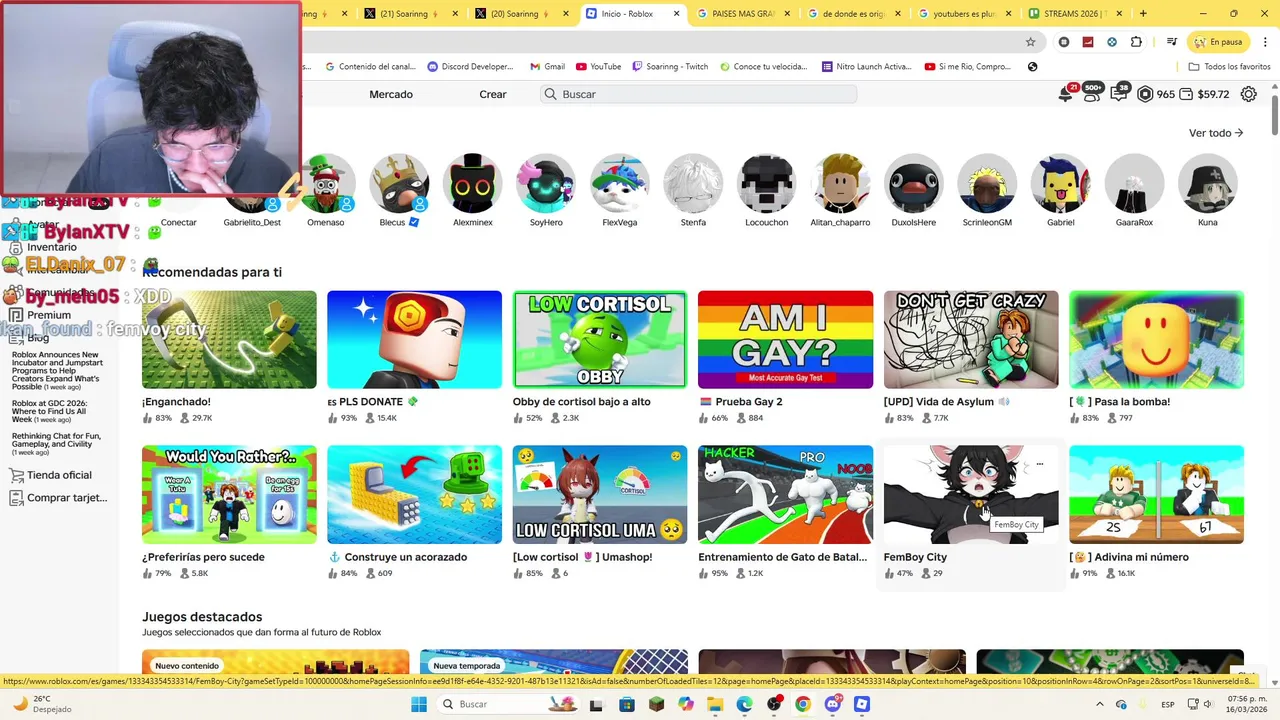Open friend requests icon showing 500+

tap(1090, 94)
